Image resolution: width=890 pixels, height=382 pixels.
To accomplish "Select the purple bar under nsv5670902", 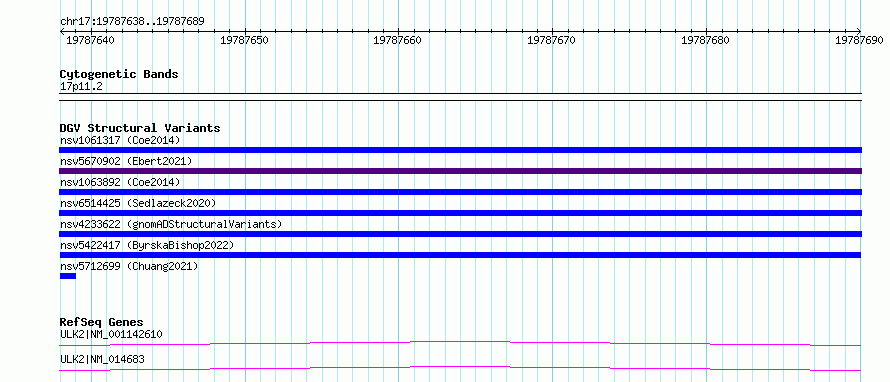I will (x=460, y=171).
